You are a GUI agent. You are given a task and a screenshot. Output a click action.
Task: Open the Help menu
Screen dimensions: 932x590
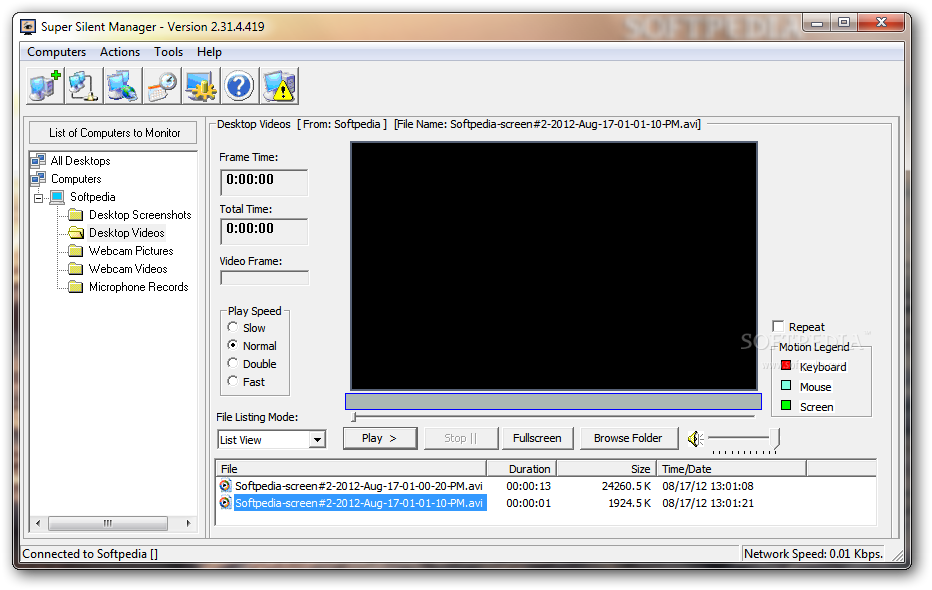tap(209, 52)
